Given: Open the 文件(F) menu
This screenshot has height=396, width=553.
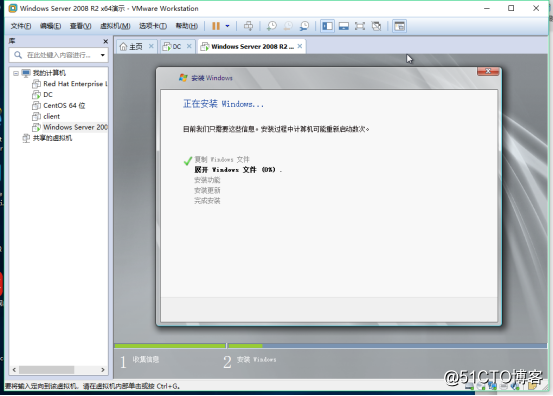Looking at the screenshot, I should (x=20, y=26).
